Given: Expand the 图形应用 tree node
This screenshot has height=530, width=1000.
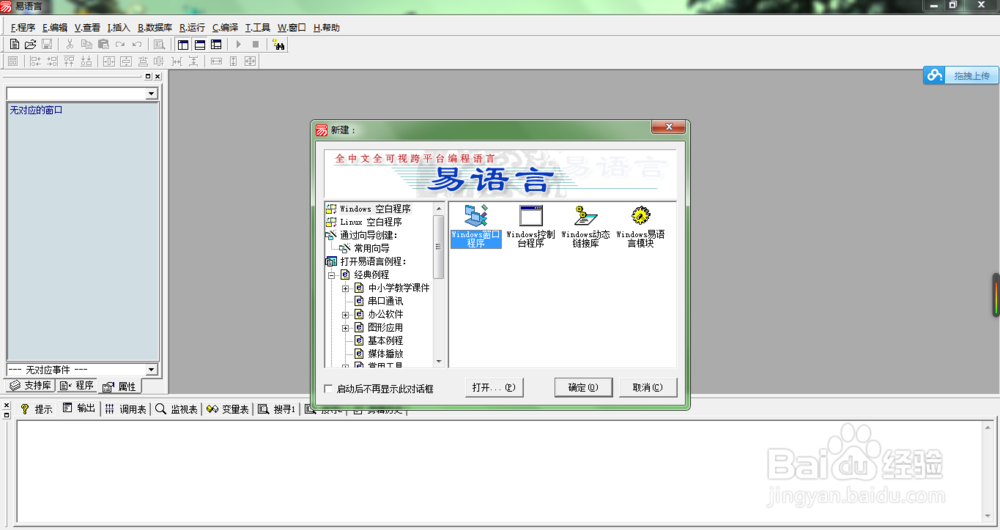Looking at the screenshot, I should (346, 328).
